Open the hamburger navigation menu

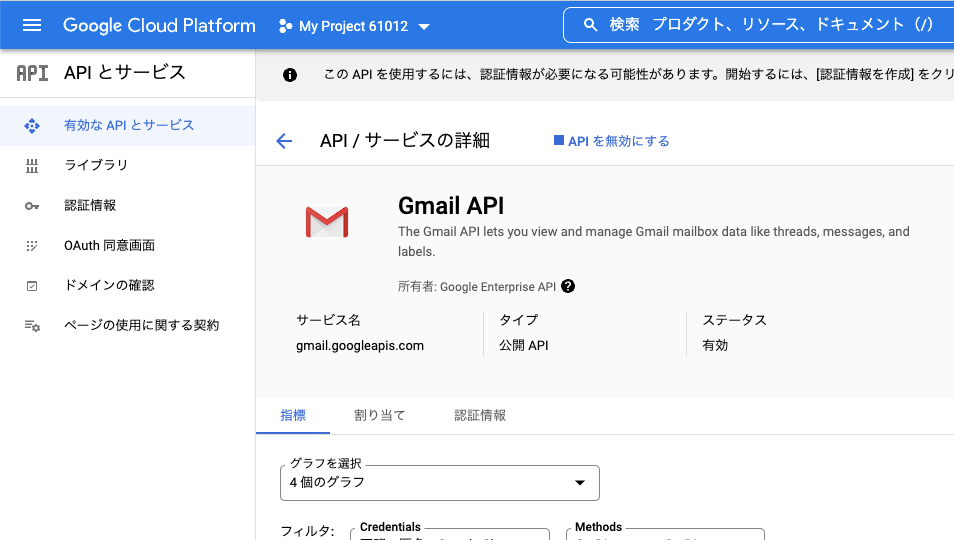32,26
